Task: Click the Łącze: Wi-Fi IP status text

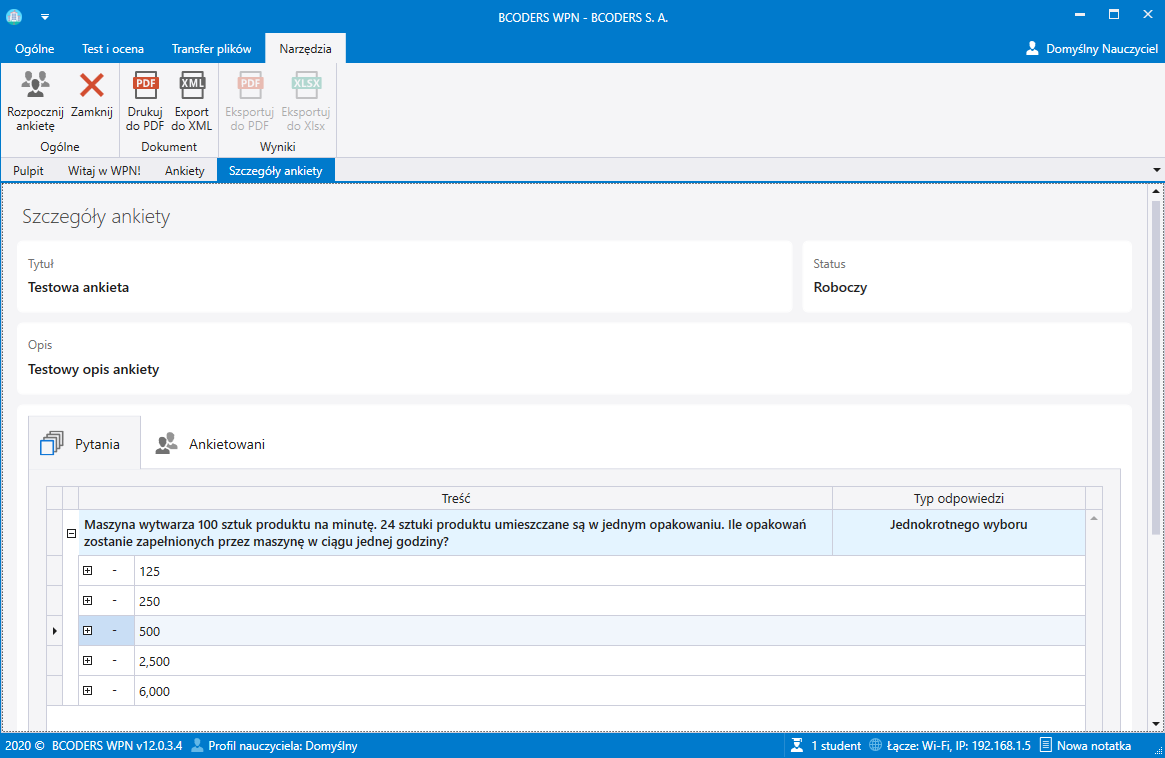Action: [x=959, y=745]
